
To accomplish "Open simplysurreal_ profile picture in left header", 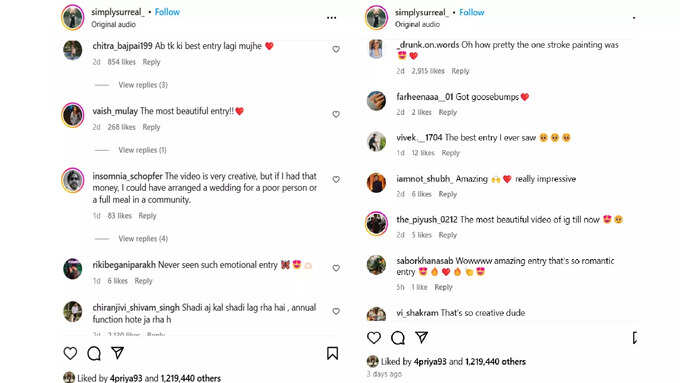I will (73, 18).
